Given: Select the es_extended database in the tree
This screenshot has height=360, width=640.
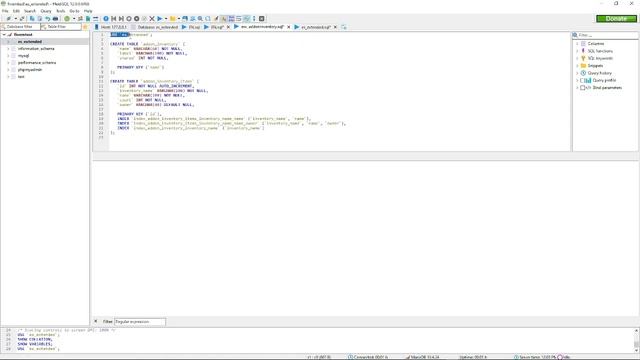Looking at the screenshot, I should (29, 42).
